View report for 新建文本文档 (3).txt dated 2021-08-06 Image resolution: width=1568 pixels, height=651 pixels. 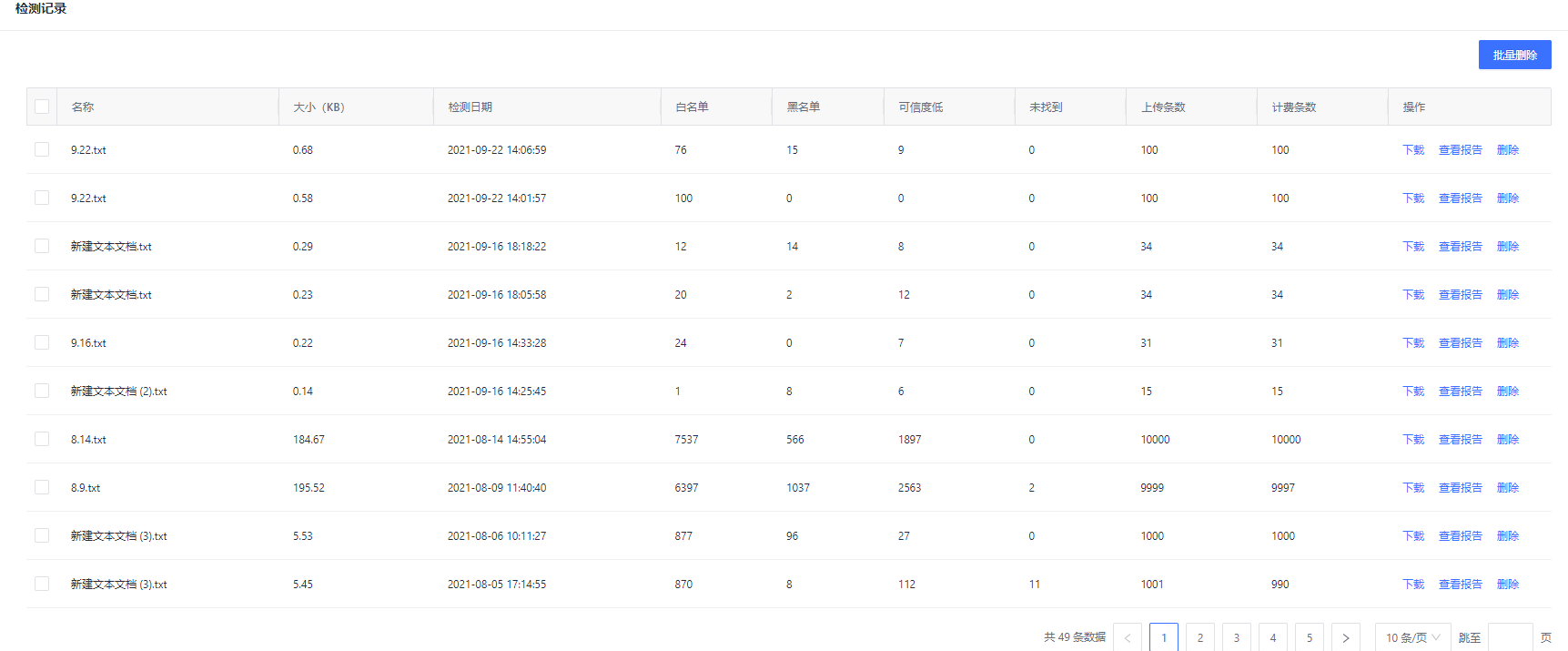tap(1461, 536)
